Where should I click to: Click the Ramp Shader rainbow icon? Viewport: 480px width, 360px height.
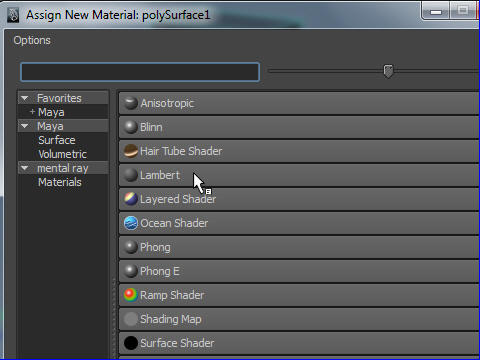pos(131,295)
